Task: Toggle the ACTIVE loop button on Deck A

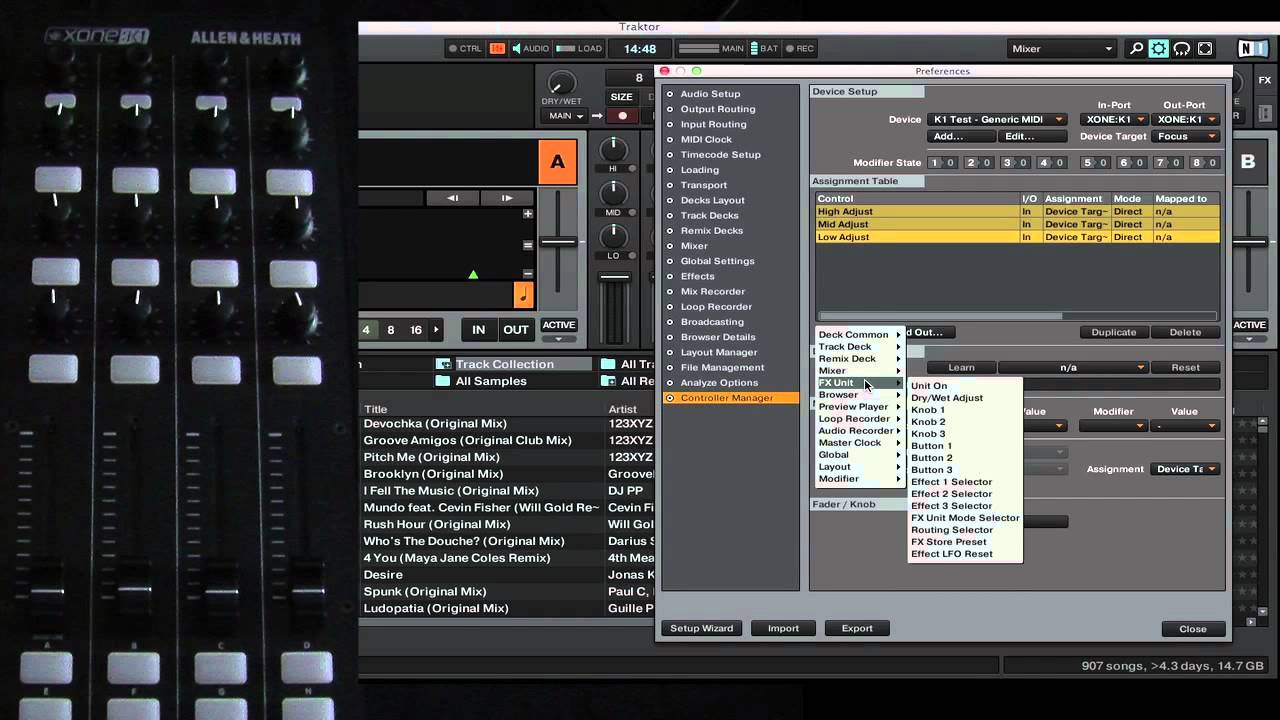Action: click(x=558, y=325)
